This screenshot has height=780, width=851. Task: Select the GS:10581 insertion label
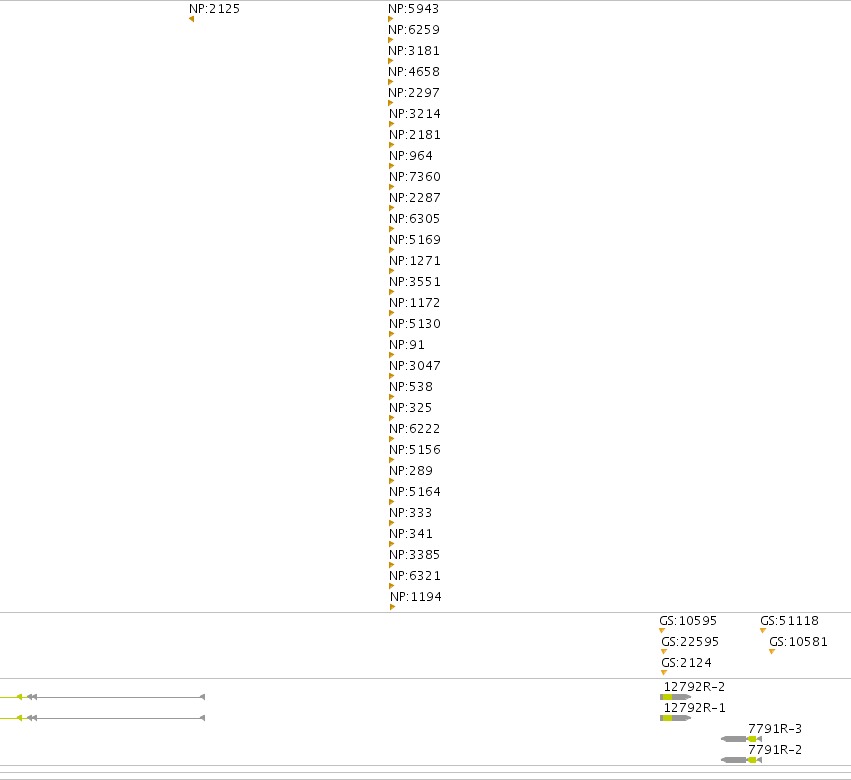798,642
